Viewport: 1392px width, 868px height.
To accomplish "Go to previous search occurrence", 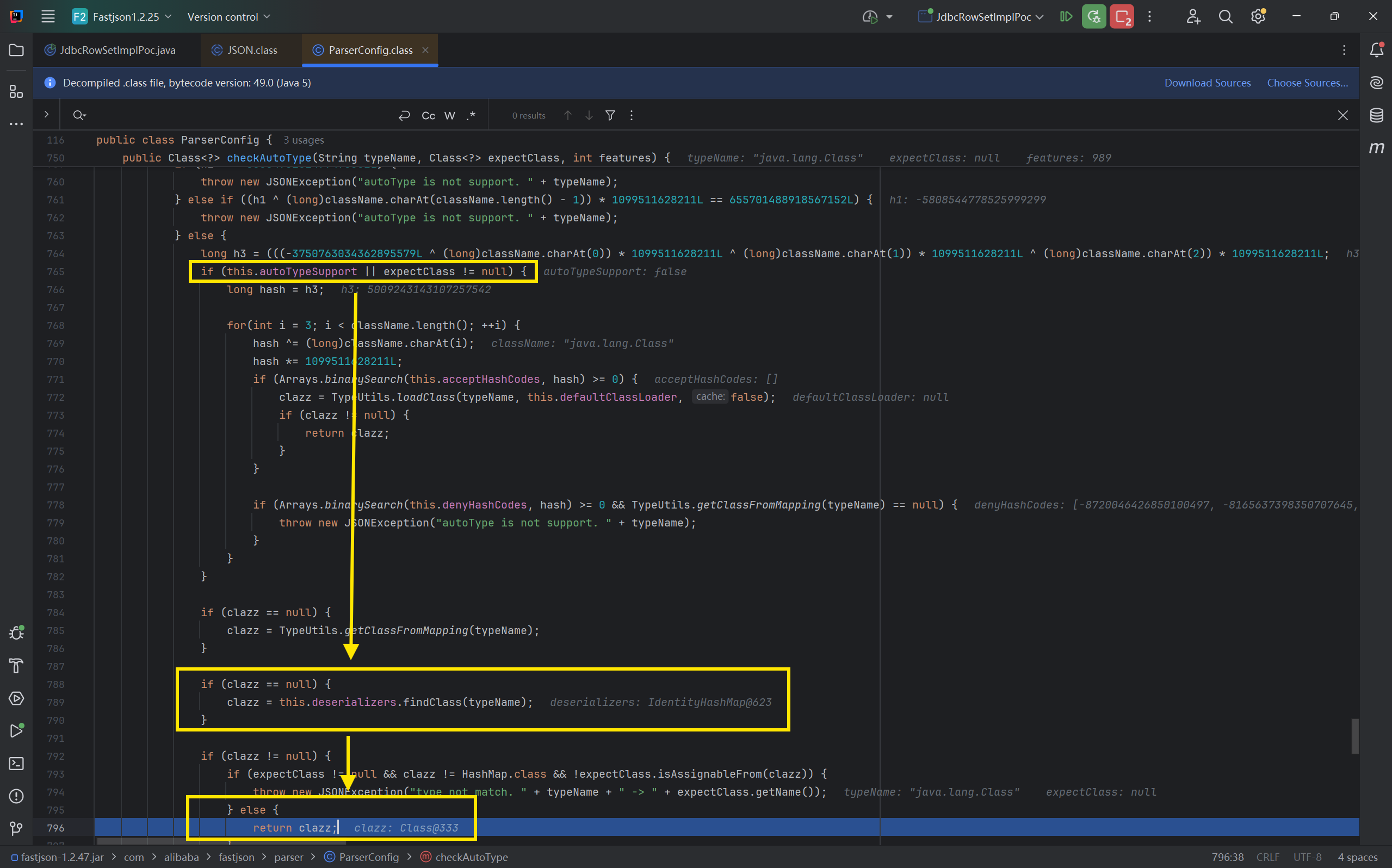I will point(568,115).
